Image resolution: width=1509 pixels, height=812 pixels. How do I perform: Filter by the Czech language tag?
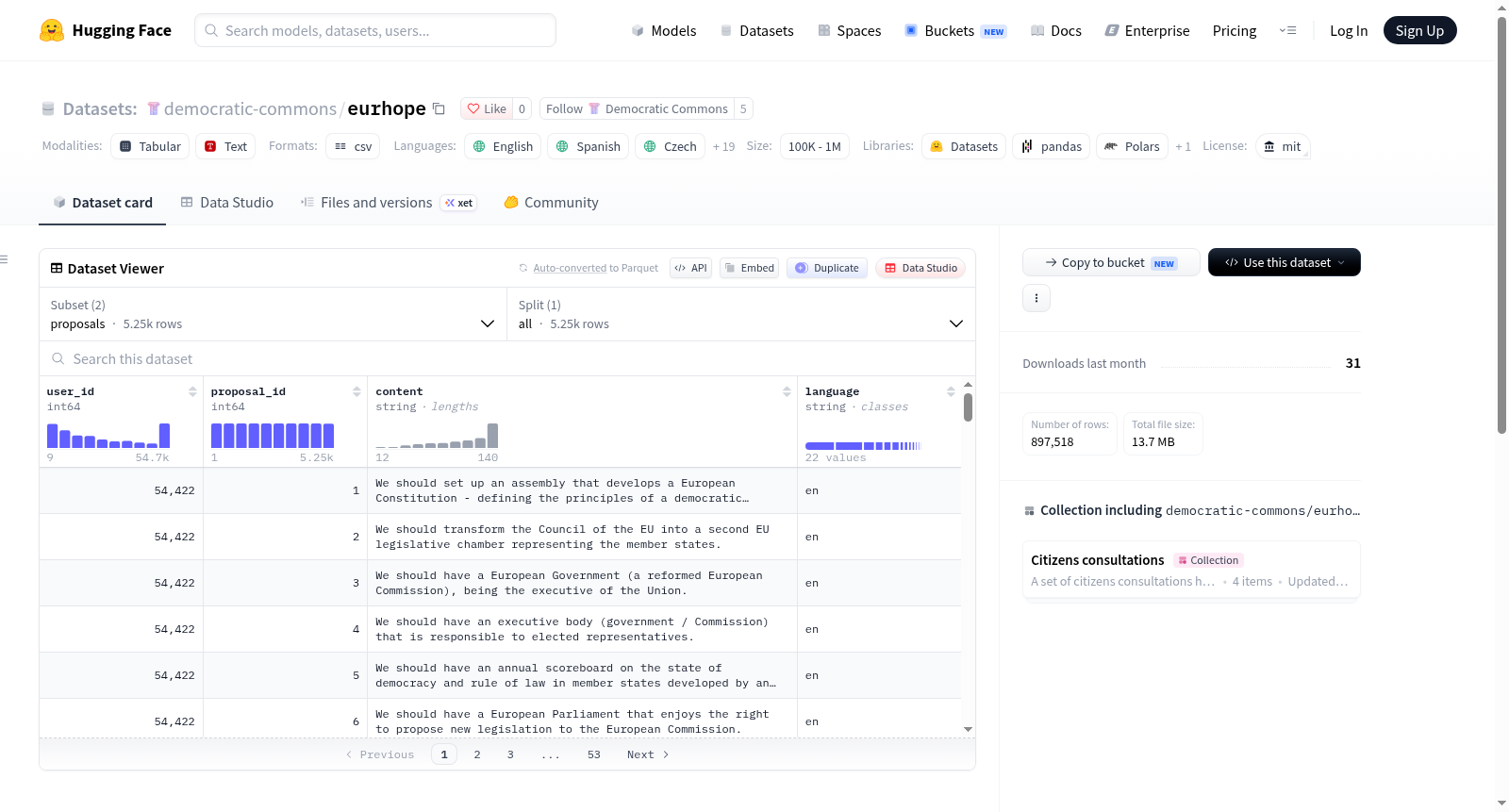[670, 146]
